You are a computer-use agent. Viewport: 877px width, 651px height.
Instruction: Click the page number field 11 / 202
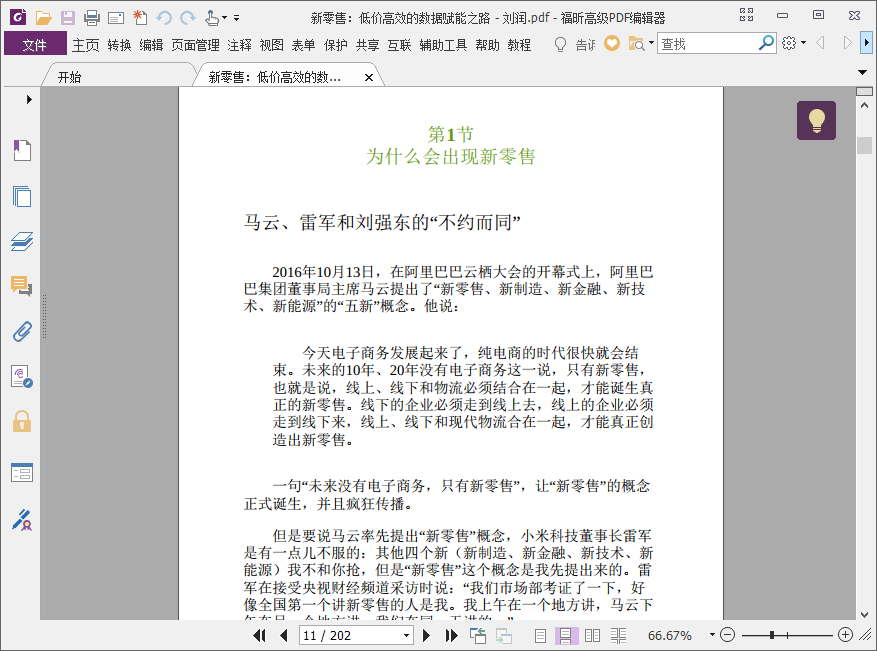coord(350,635)
